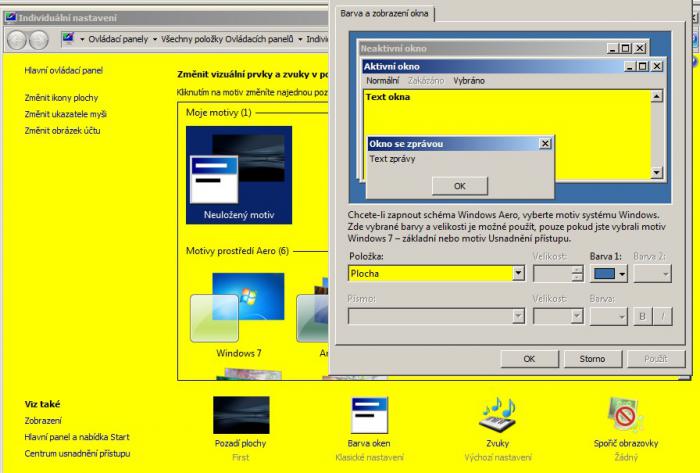Click the Normální menu item in preview

382,80
